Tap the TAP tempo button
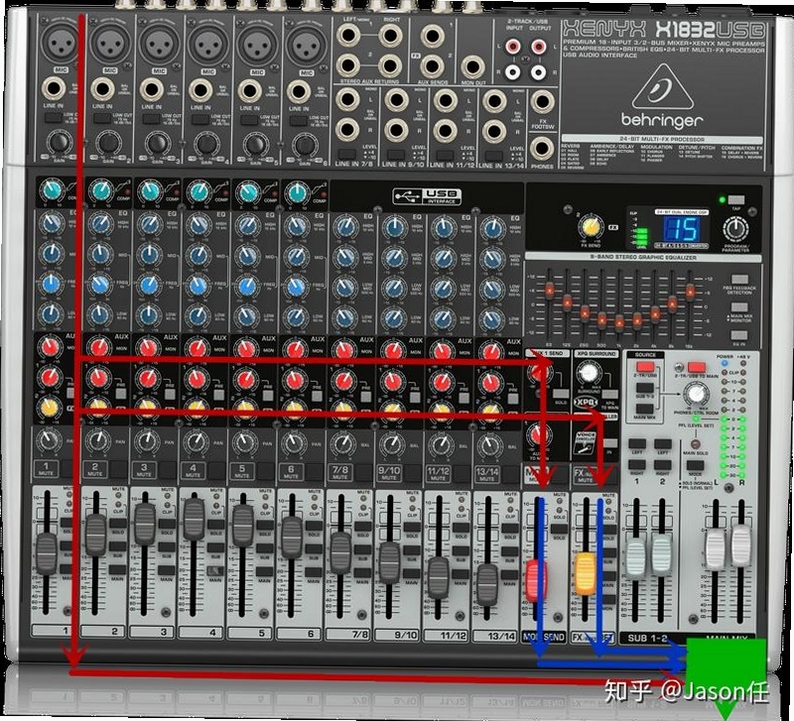794x721 pixels. 736,200
